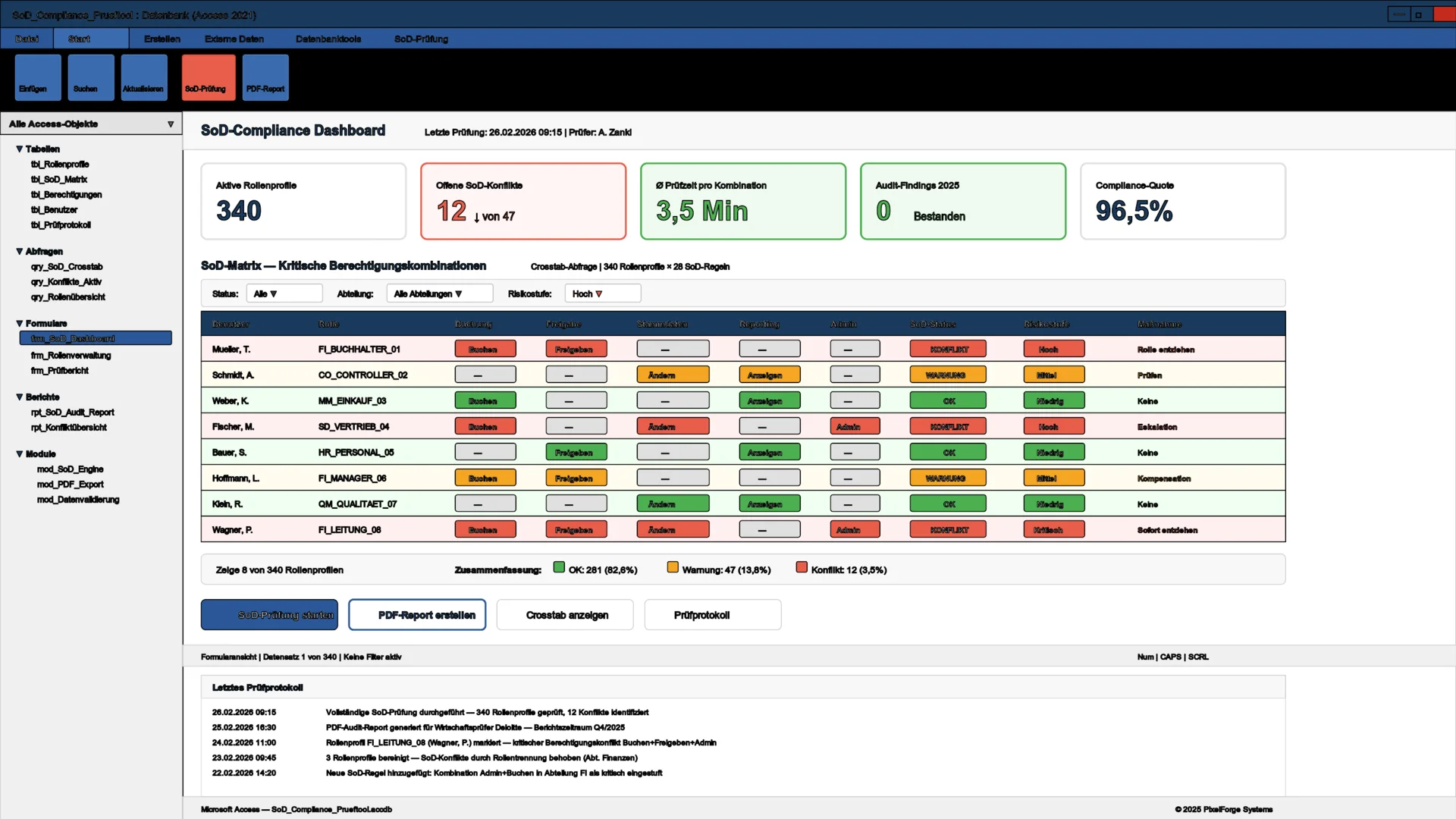Image resolution: width=1456 pixels, height=819 pixels.
Task: Switch to the Datenbanktools ribbon tab
Action: pyautogui.click(x=328, y=39)
